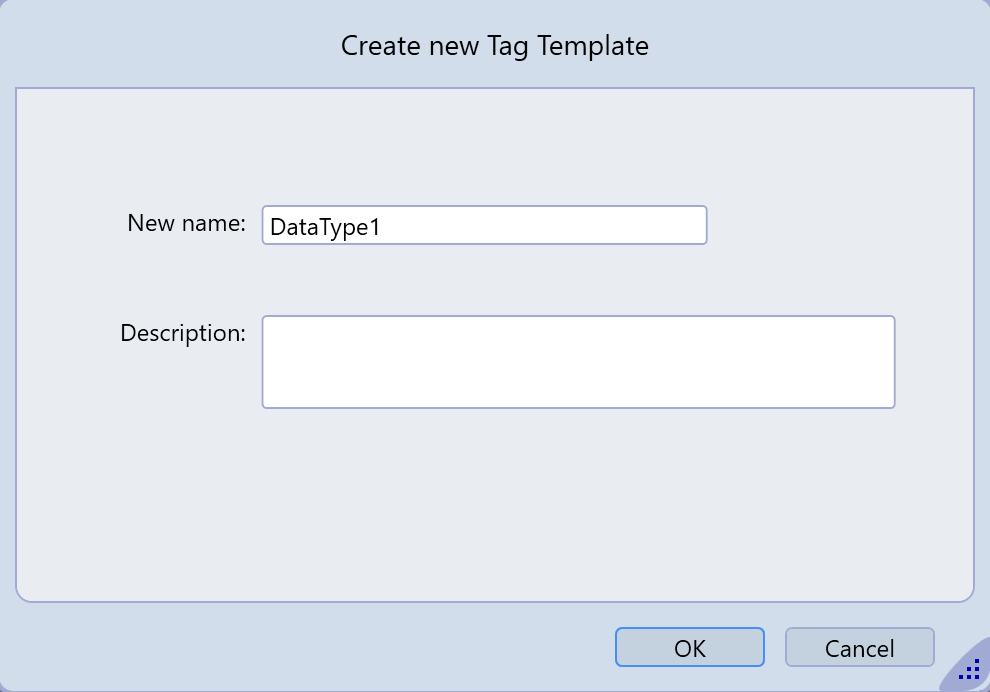Click the Cancel button
This screenshot has width=990, height=692.
[x=859, y=647]
